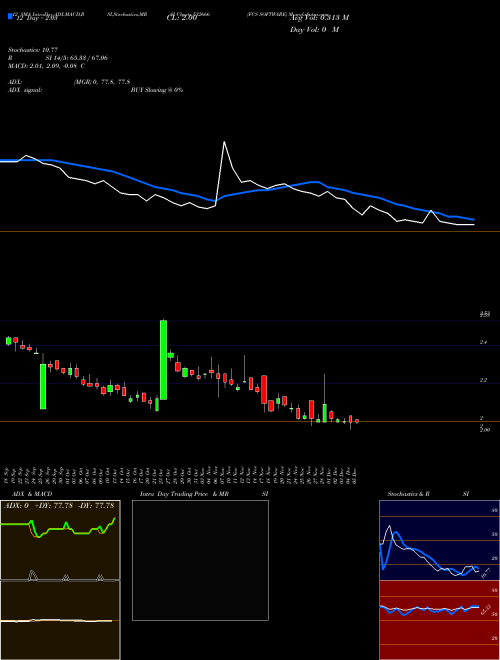Click the blue SMA legend square
Image resolution: width=500 pixels, height=660 pixels.
[10, 16]
